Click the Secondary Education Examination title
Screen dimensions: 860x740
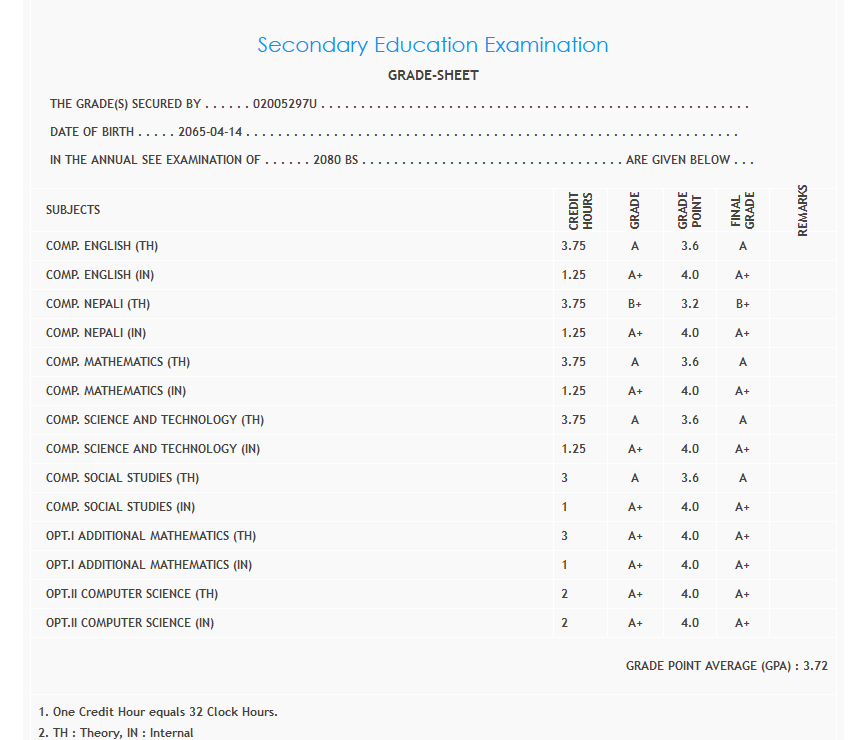[432, 45]
